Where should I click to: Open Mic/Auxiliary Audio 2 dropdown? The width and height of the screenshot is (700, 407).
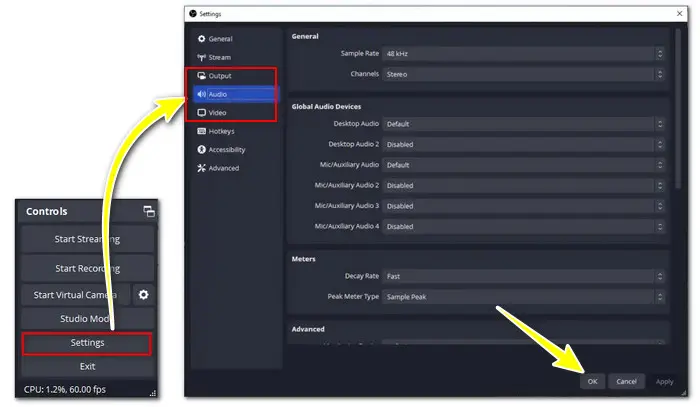pyautogui.click(x=523, y=186)
